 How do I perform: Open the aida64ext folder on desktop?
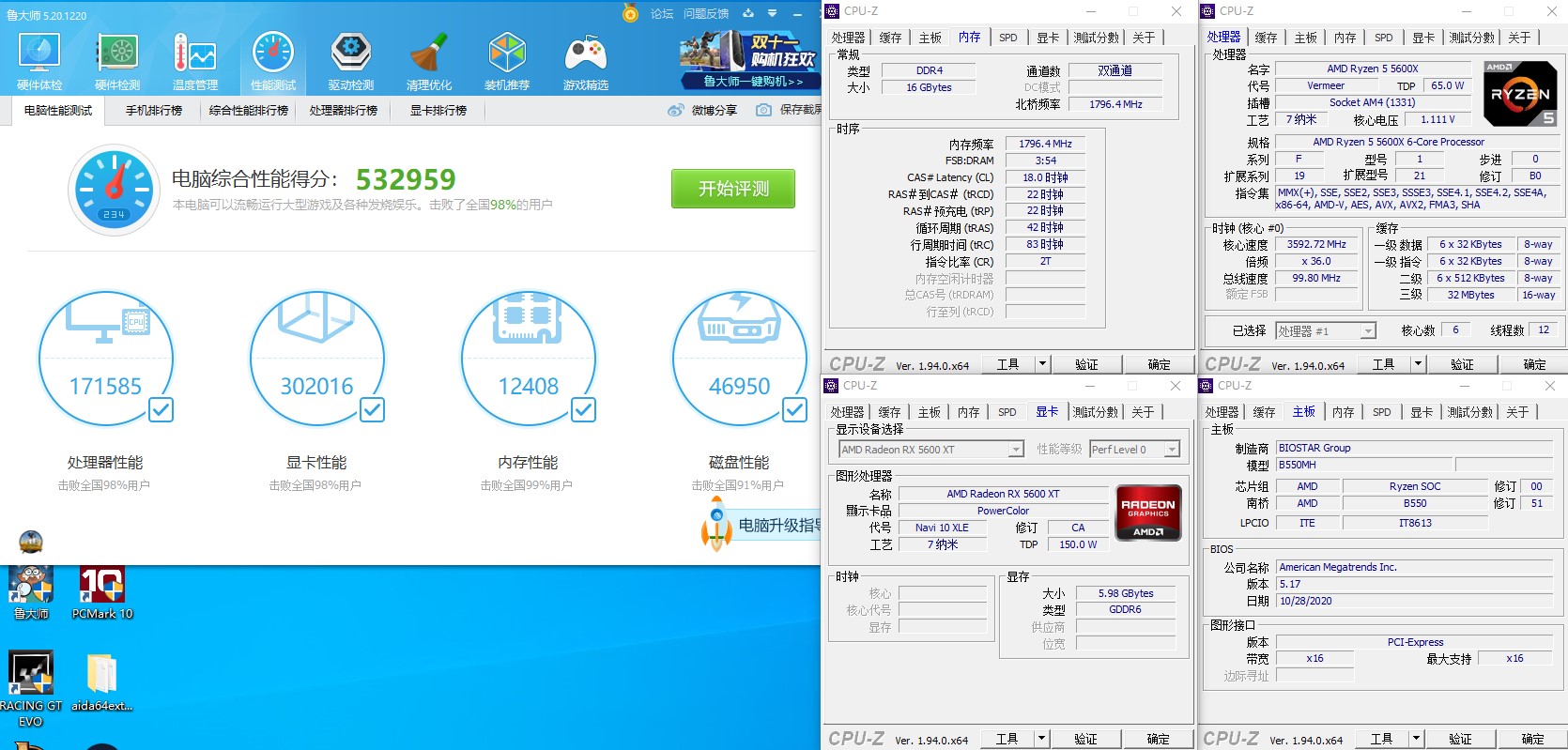pos(101,682)
